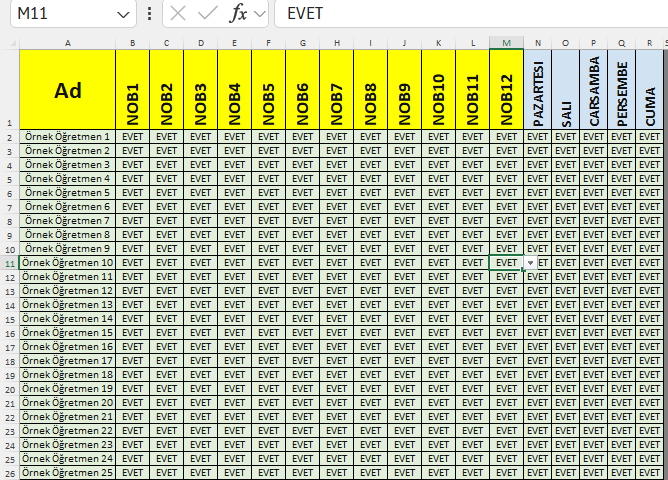Viewport: 668px width, 480px height.
Task: Select the cell Örnek Öğretmen 10
Action: coord(67,263)
